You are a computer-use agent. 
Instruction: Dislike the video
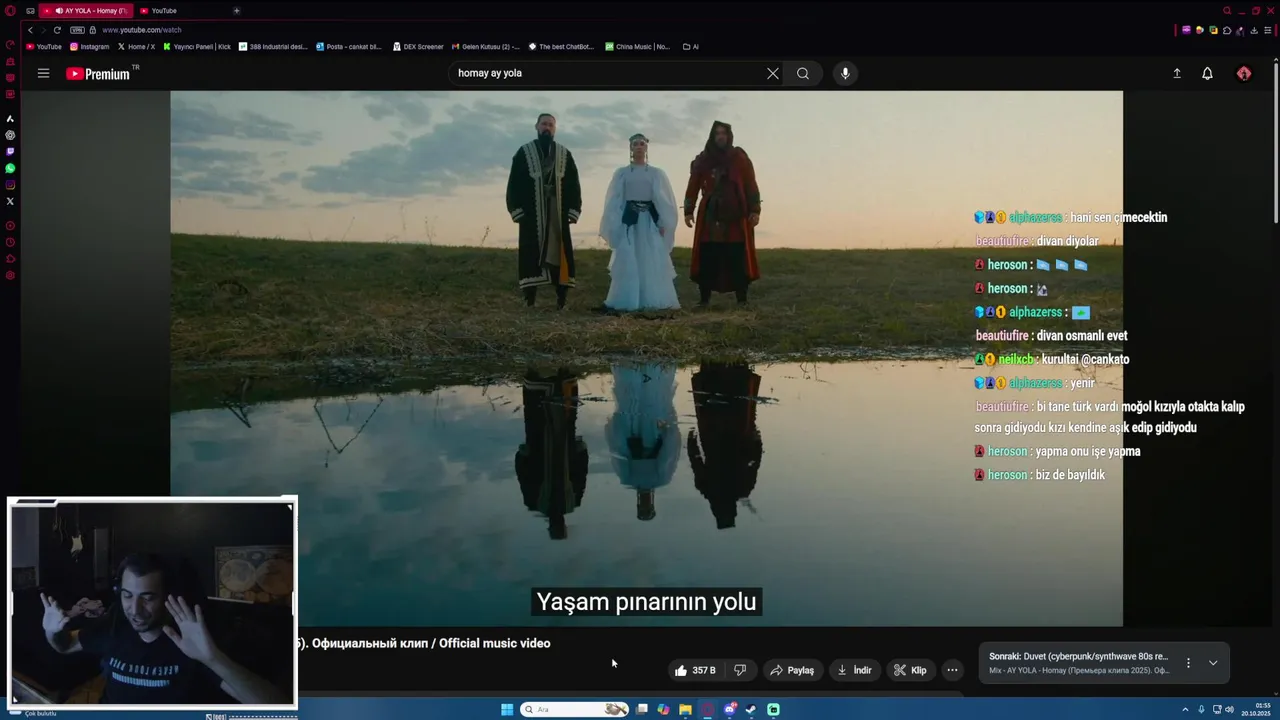pyautogui.click(x=740, y=670)
